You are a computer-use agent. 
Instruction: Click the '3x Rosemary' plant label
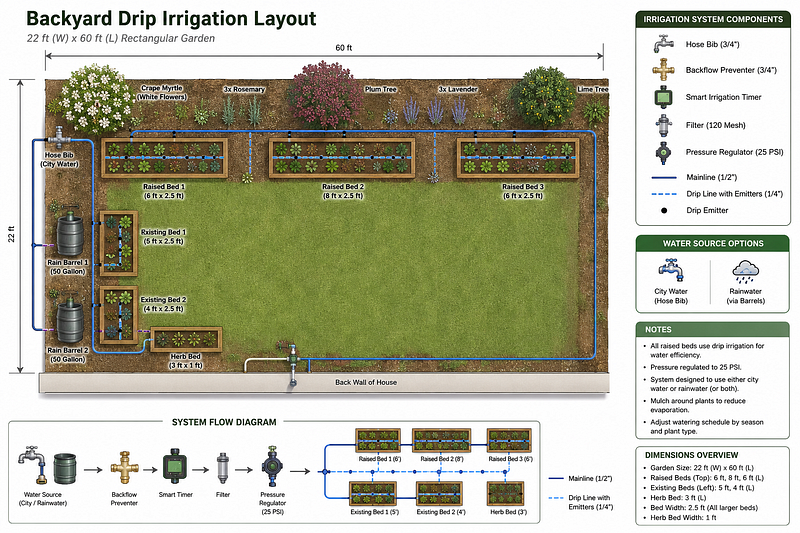(x=244, y=89)
